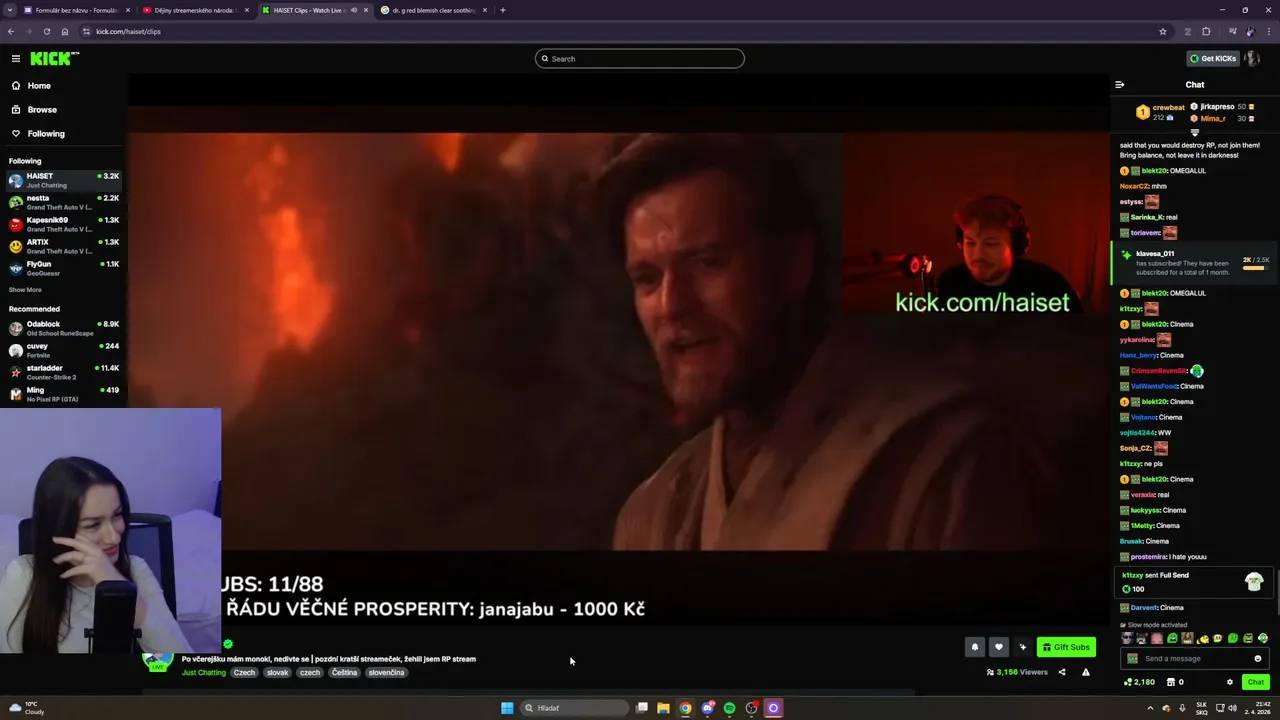Click the green Chat send button

coord(1256,682)
